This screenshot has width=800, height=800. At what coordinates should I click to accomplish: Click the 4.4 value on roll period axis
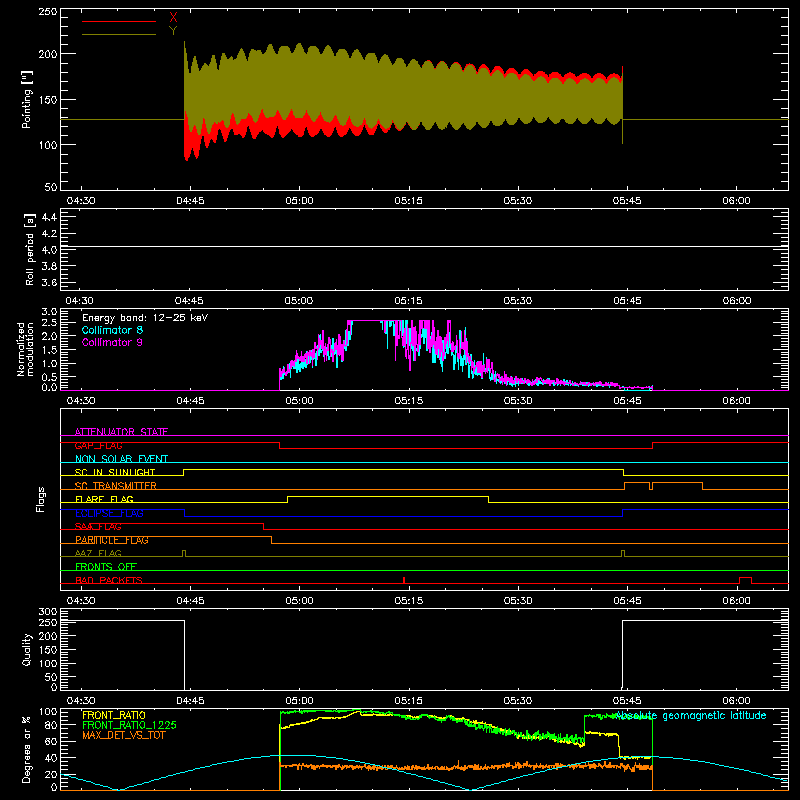49,217
